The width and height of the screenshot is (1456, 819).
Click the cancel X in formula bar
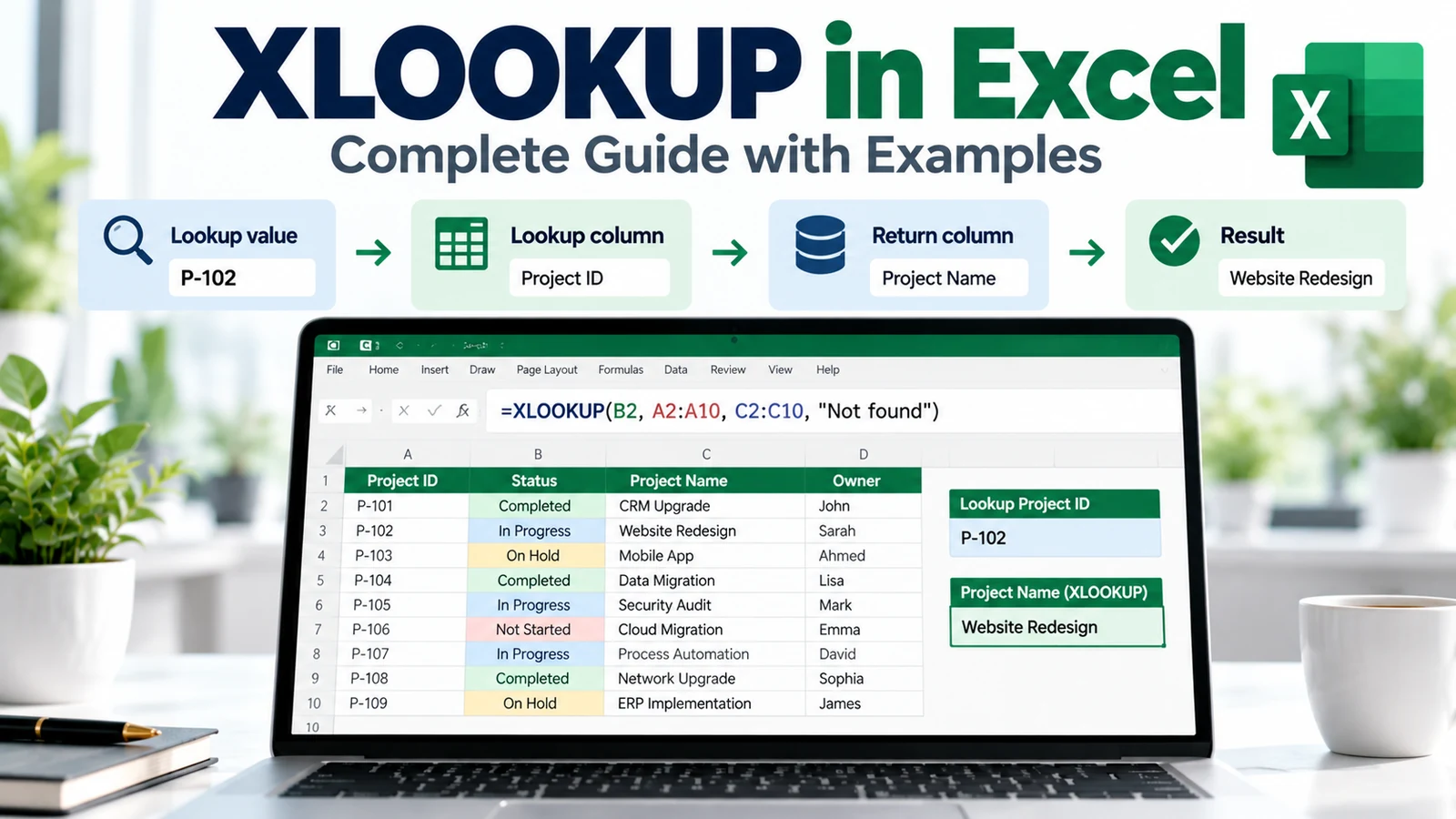(x=404, y=410)
